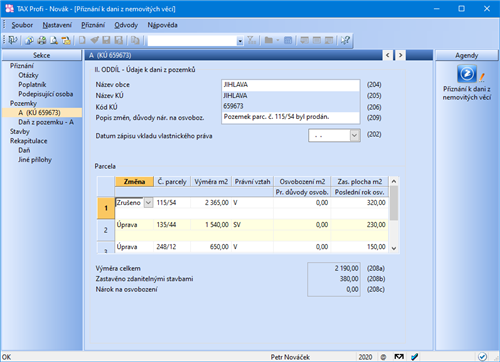Click parcel number cell 135/44

tap(172, 225)
